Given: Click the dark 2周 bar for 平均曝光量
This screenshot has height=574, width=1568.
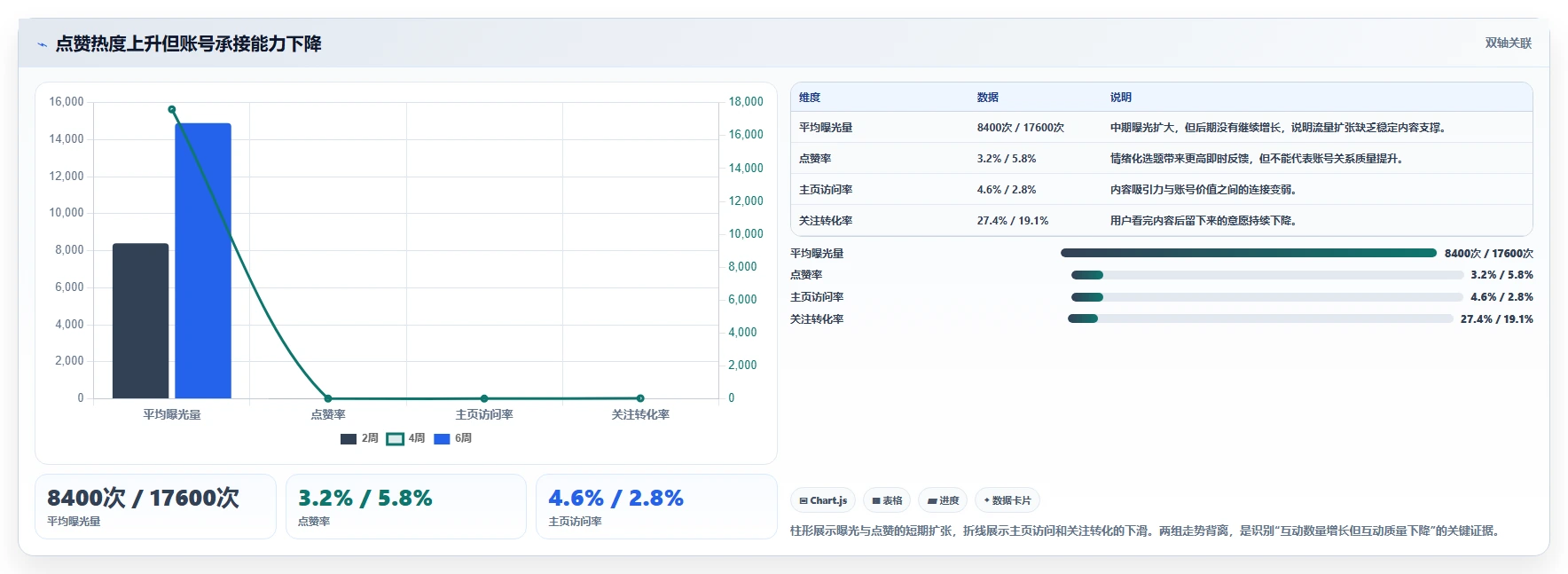Looking at the screenshot, I should (x=140, y=320).
